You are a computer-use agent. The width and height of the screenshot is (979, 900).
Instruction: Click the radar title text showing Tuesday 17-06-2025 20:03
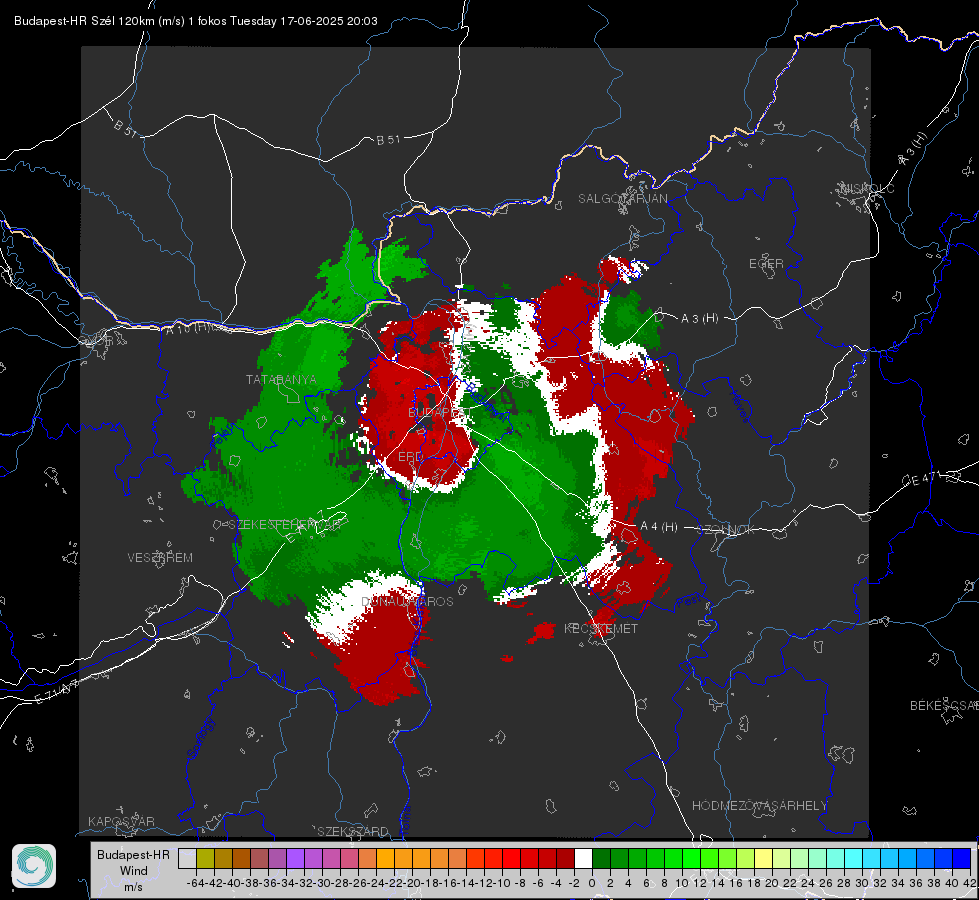[x=195, y=21]
